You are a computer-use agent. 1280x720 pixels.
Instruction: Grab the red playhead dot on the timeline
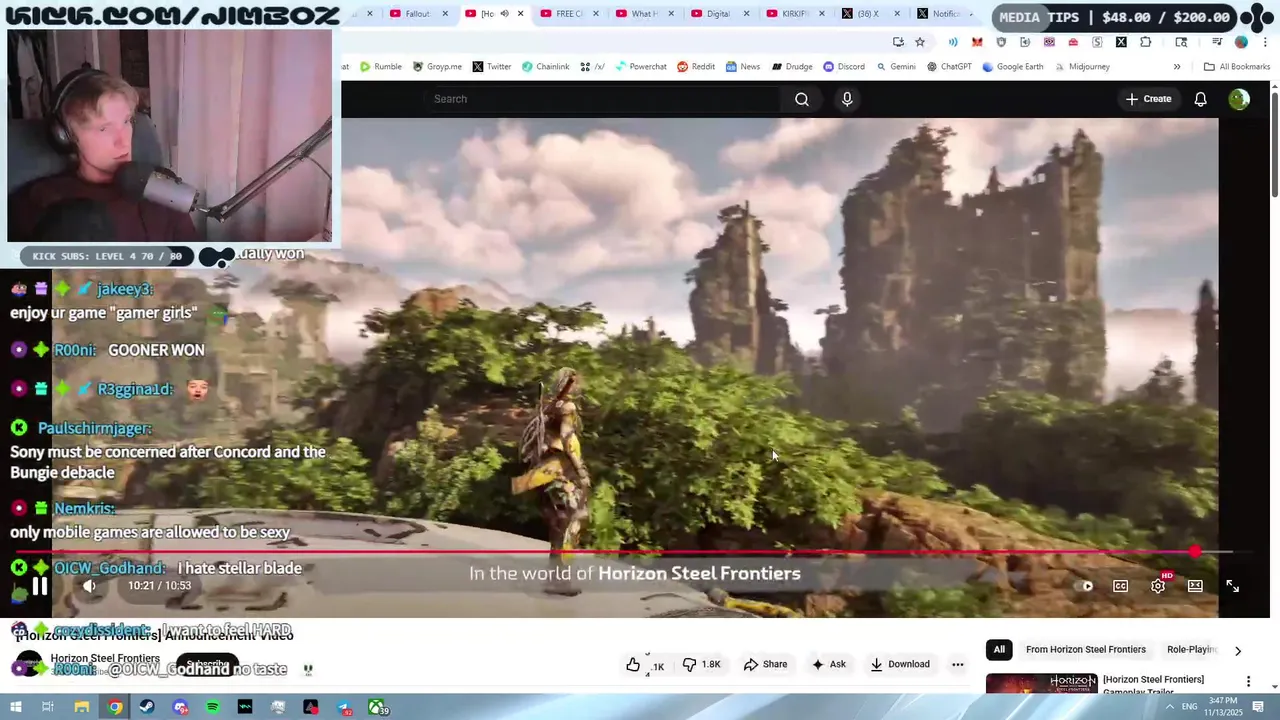(1195, 551)
